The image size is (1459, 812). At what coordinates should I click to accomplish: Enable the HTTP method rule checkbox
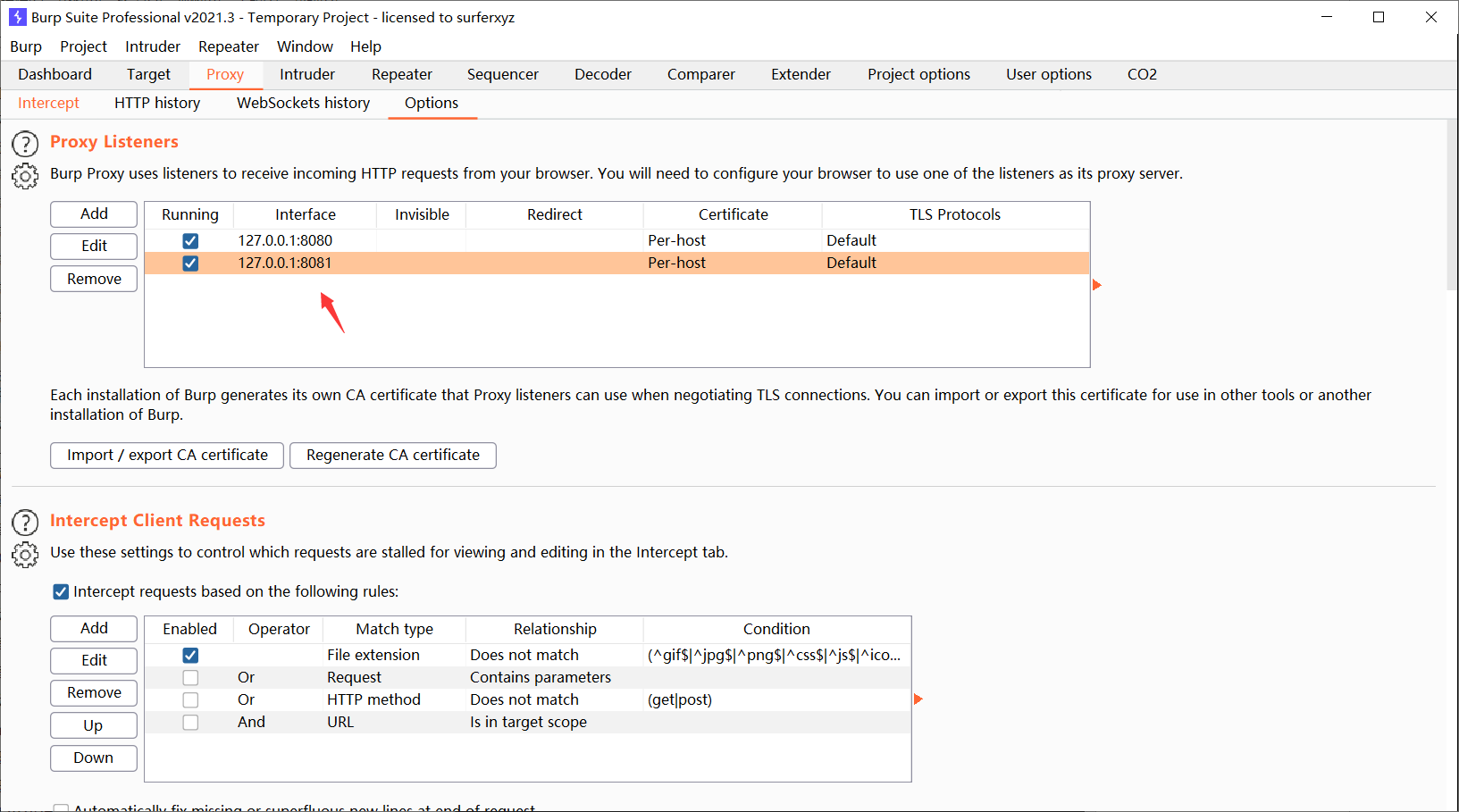coord(190,699)
